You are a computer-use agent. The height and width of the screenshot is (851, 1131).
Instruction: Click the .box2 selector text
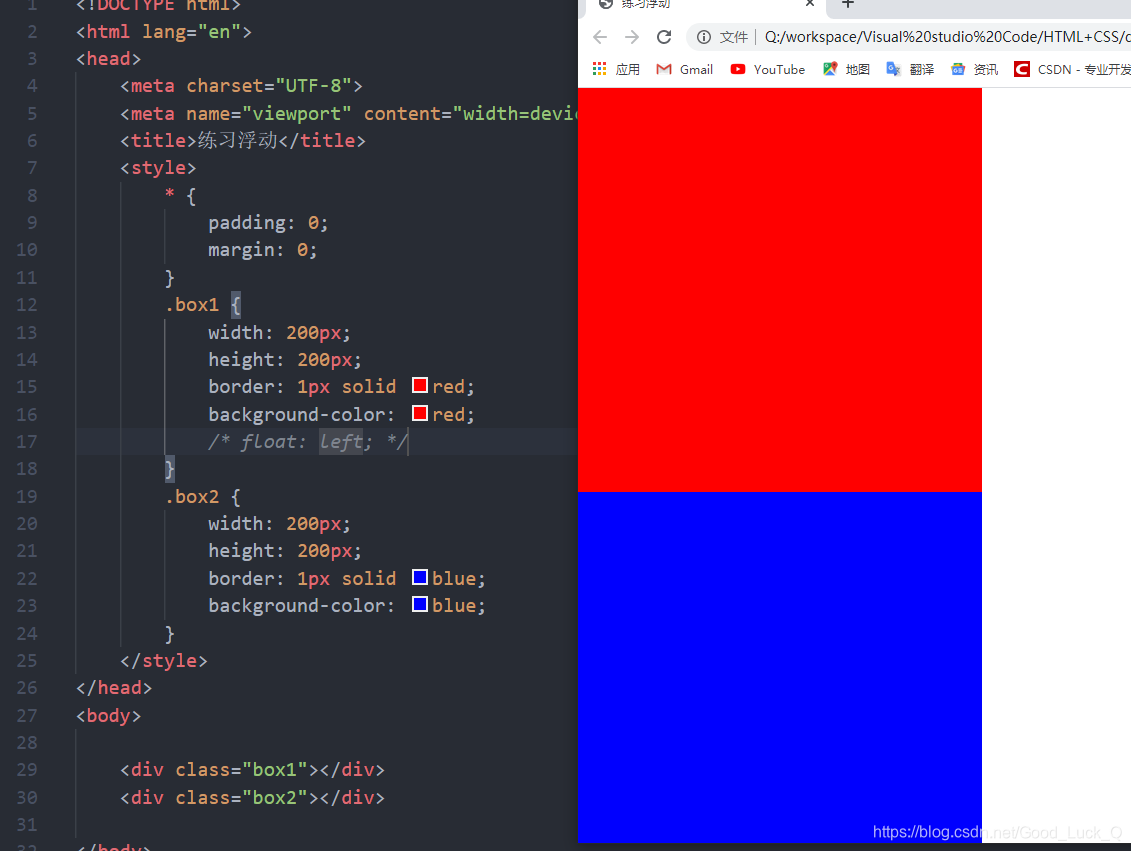click(x=192, y=497)
